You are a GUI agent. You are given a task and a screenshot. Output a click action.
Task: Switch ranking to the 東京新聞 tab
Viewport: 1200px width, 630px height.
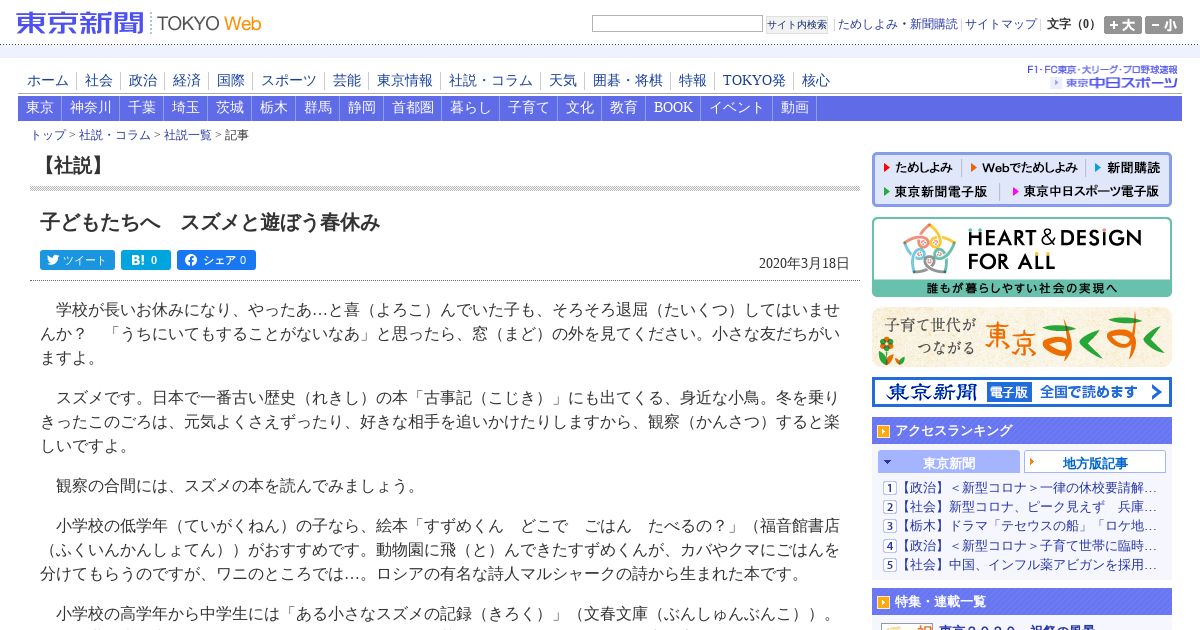[x=949, y=462]
